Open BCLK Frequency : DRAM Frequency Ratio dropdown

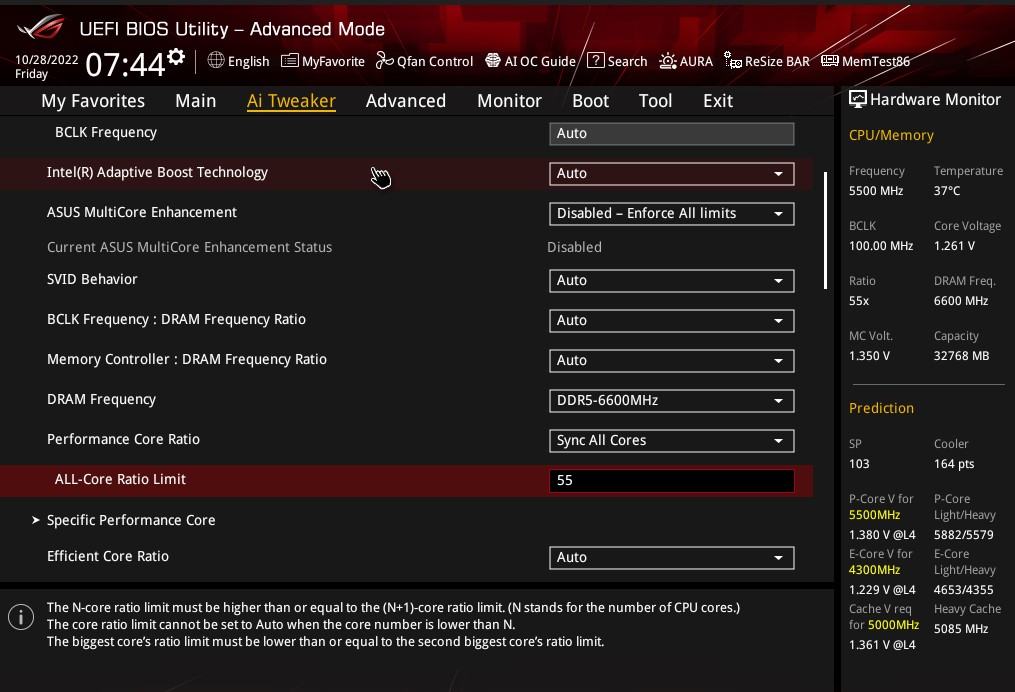click(x=671, y=320)
